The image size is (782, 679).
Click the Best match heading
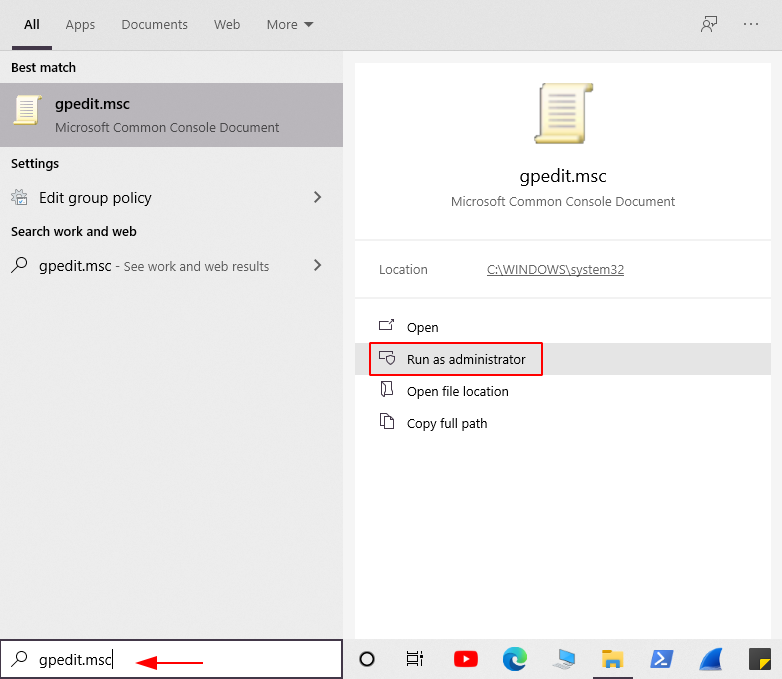click(43, 67)
